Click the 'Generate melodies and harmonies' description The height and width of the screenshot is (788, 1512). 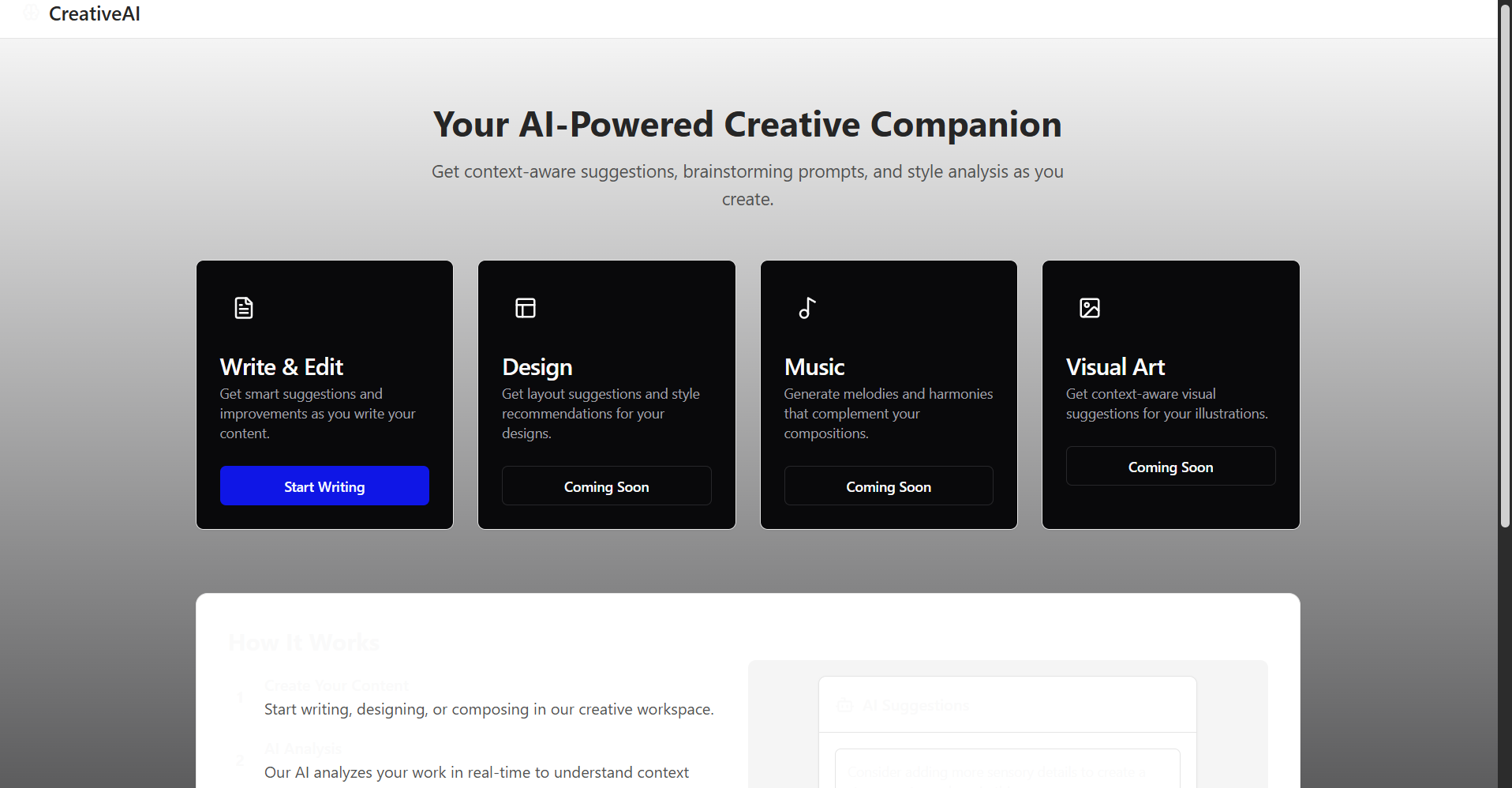coord(889,413)
